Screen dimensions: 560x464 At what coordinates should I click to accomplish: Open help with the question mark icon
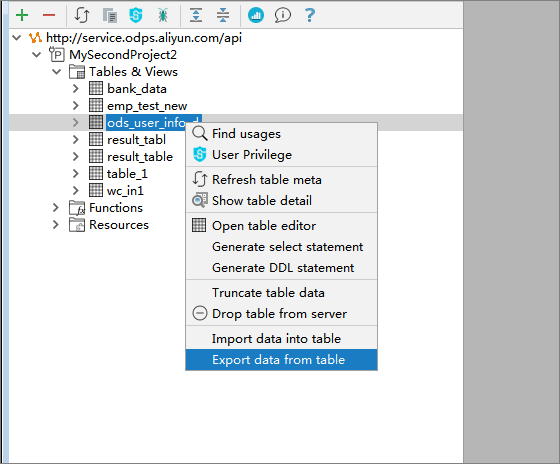(310, 15)
